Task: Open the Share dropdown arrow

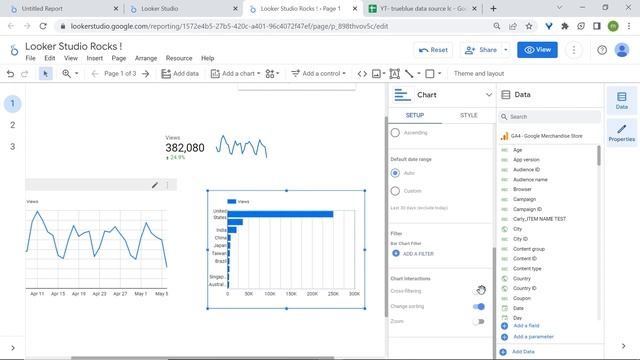Action: pos(506,50)
